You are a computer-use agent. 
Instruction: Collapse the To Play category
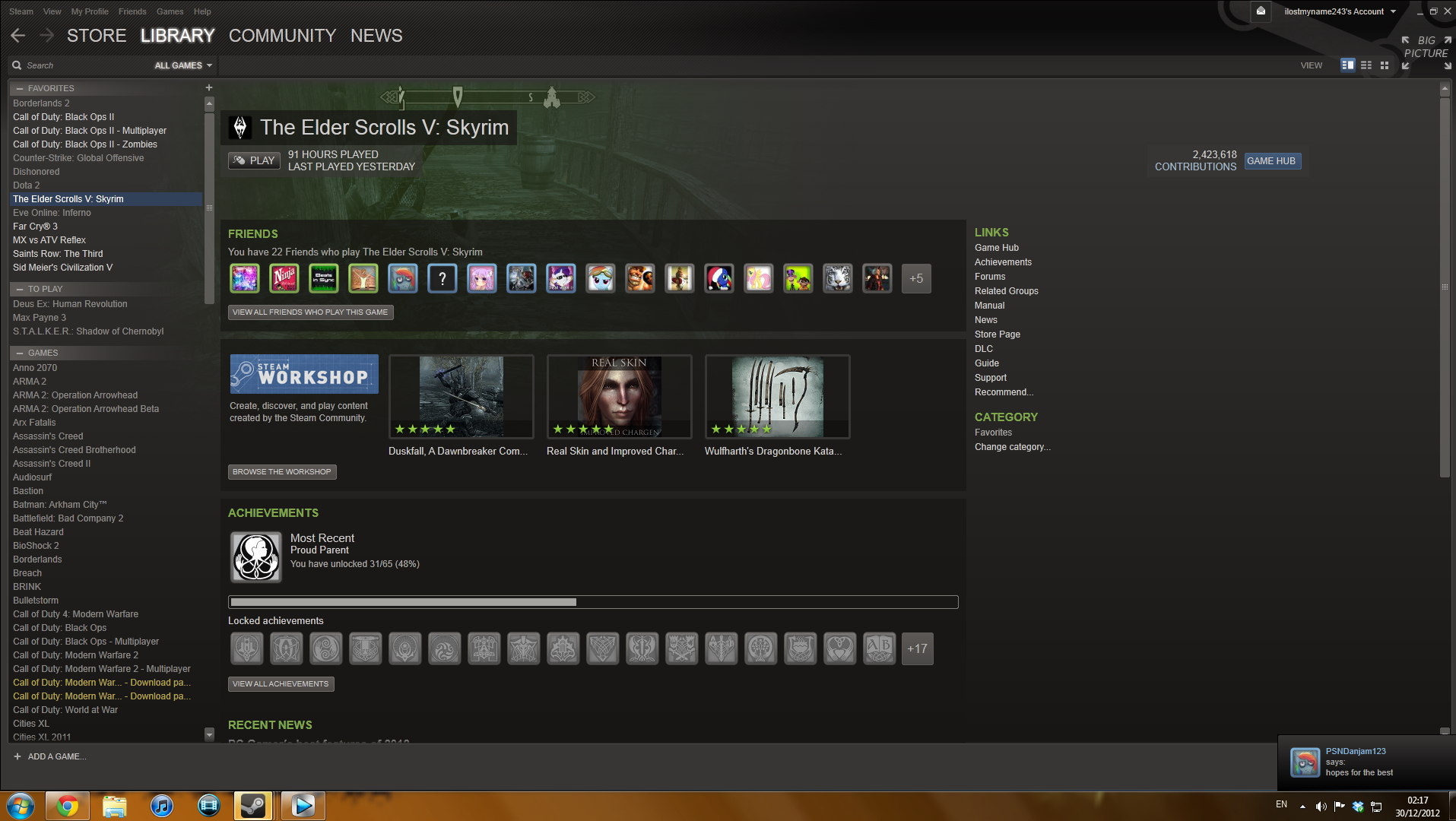pyautogui.click(x=20, y=289)
